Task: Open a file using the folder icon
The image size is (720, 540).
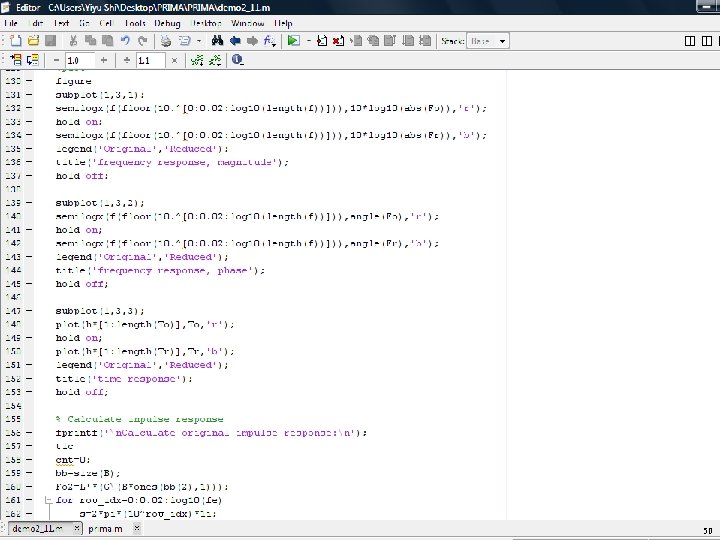Action: click(x=33, y=41)
